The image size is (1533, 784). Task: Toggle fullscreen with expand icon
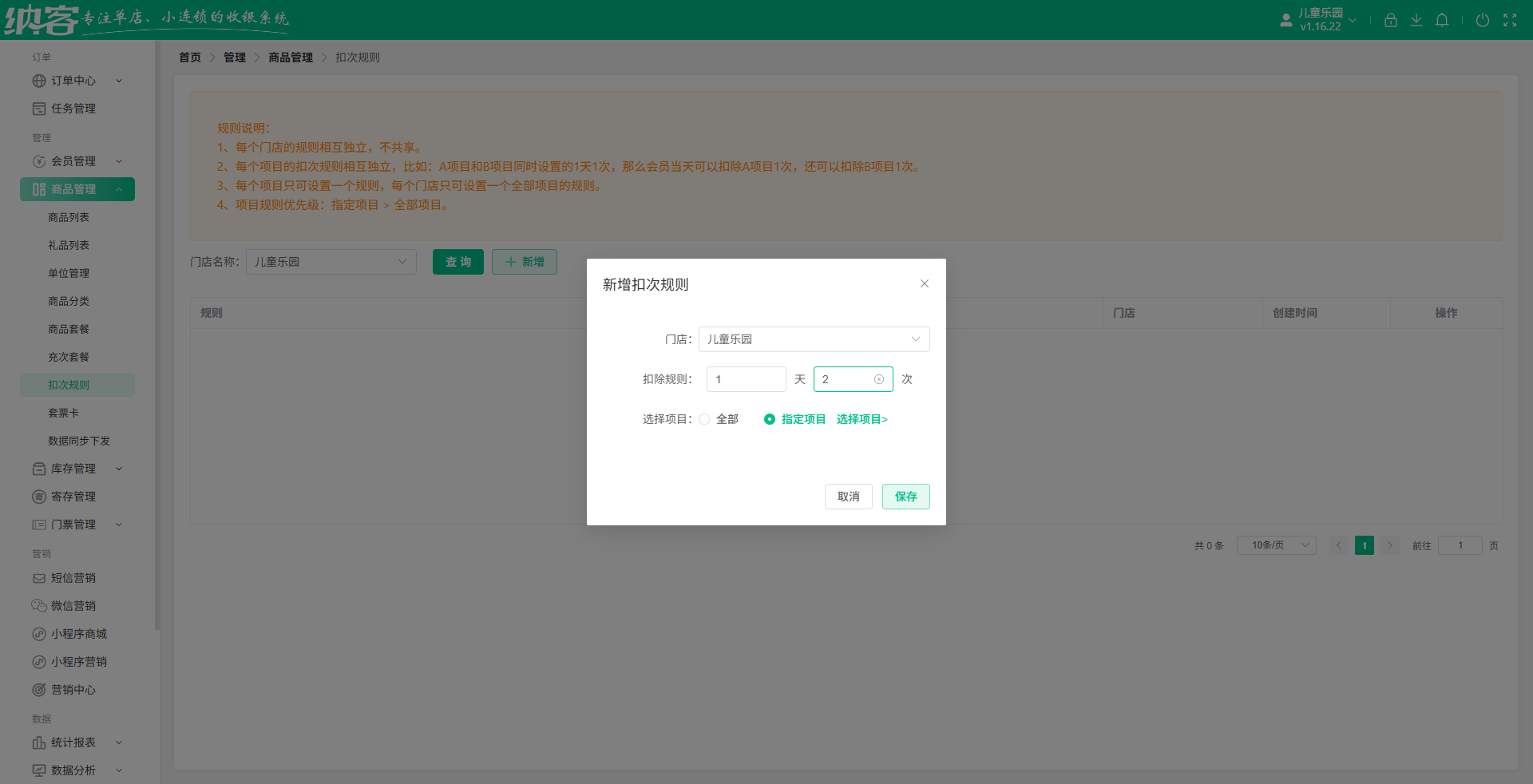click(1511, 20)
